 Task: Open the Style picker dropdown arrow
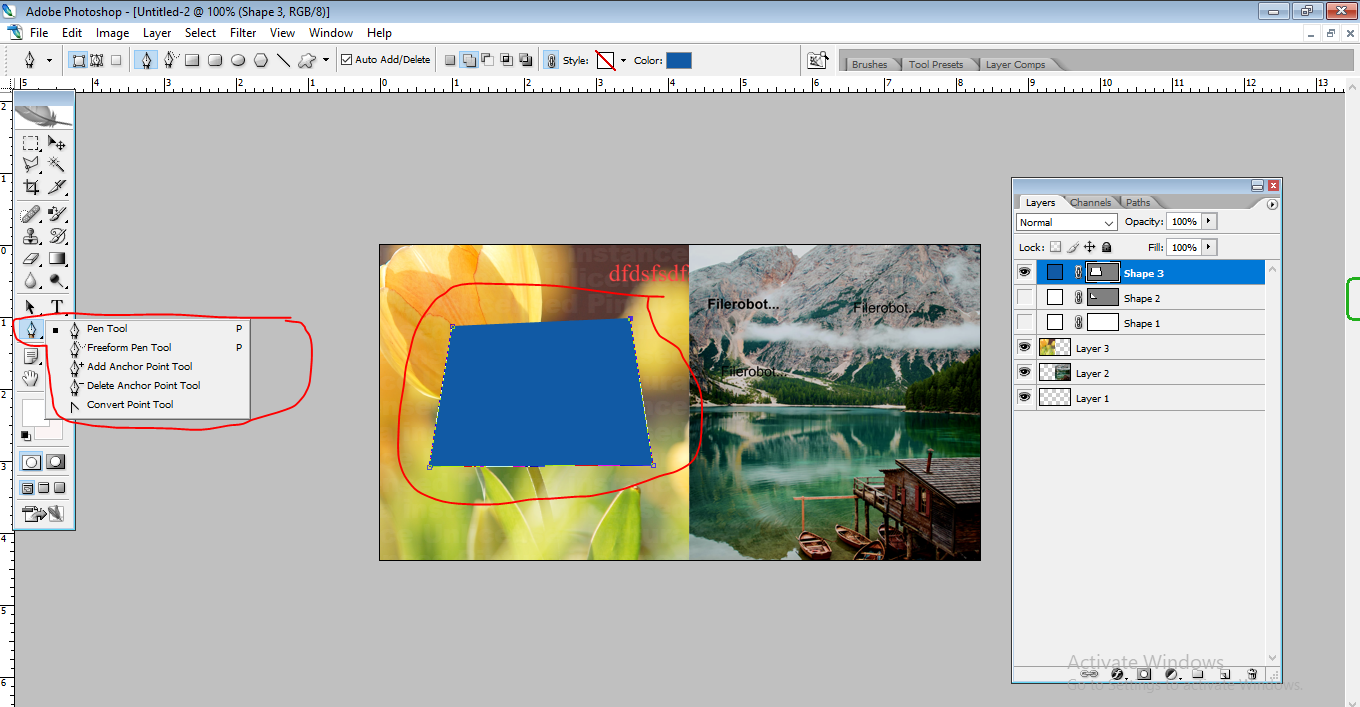tap(623, 59)
